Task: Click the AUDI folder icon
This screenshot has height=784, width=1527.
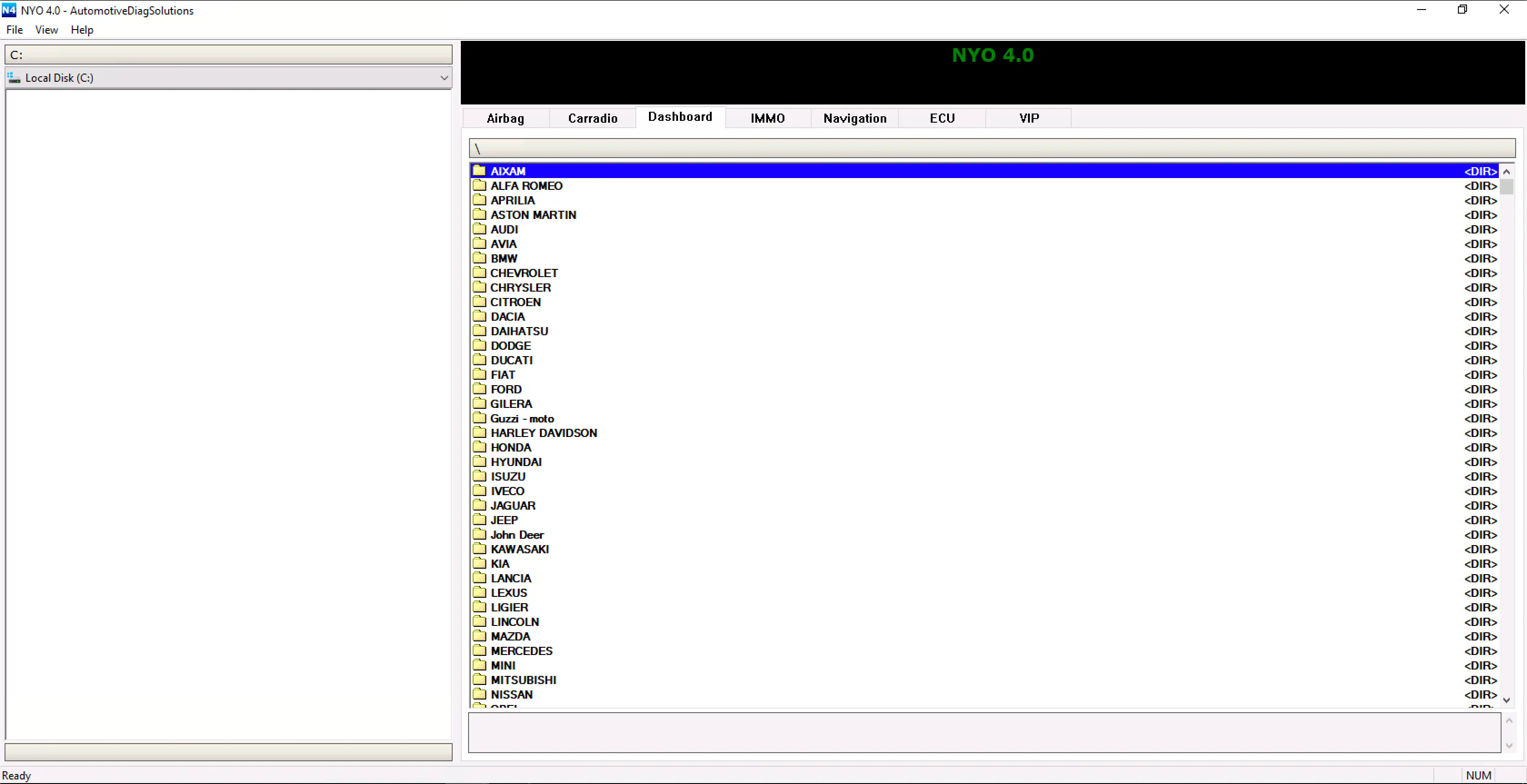Action: 479,229
